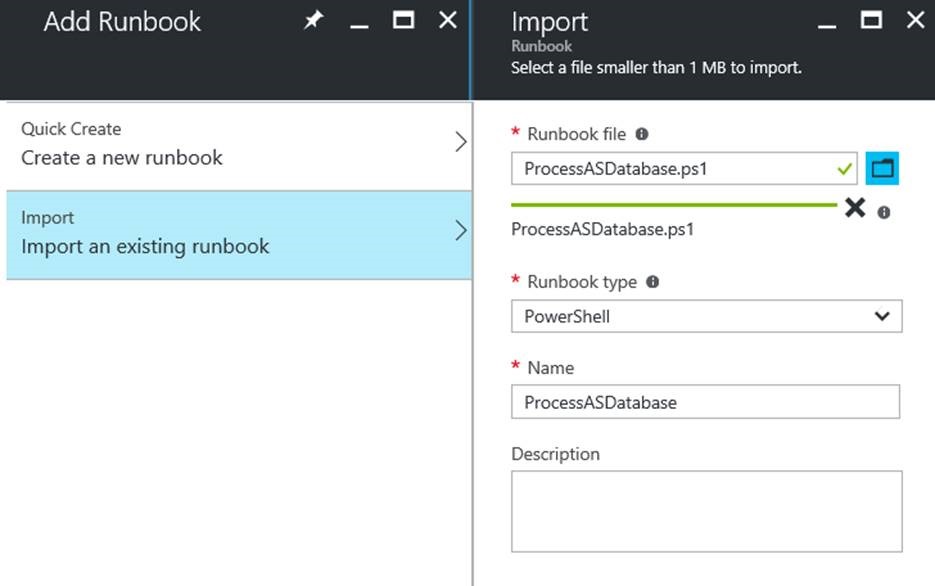
Task: Click the folder browse icon for Runbook file
Action: tap(882, 169)
